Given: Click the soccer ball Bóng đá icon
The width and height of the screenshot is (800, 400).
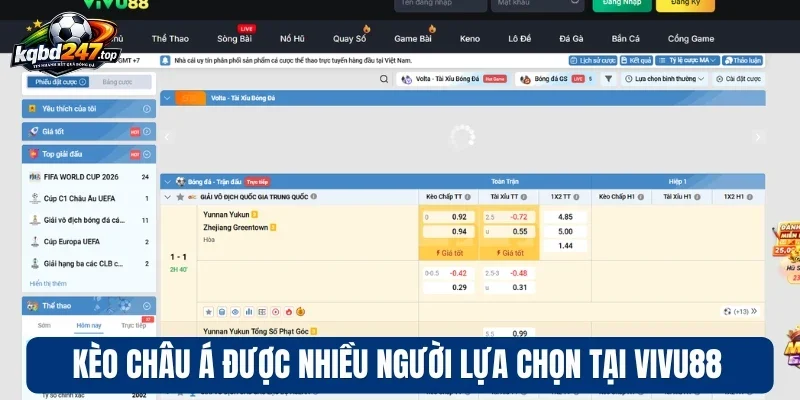Looking at the screenshot, I should tap(180, 181).
